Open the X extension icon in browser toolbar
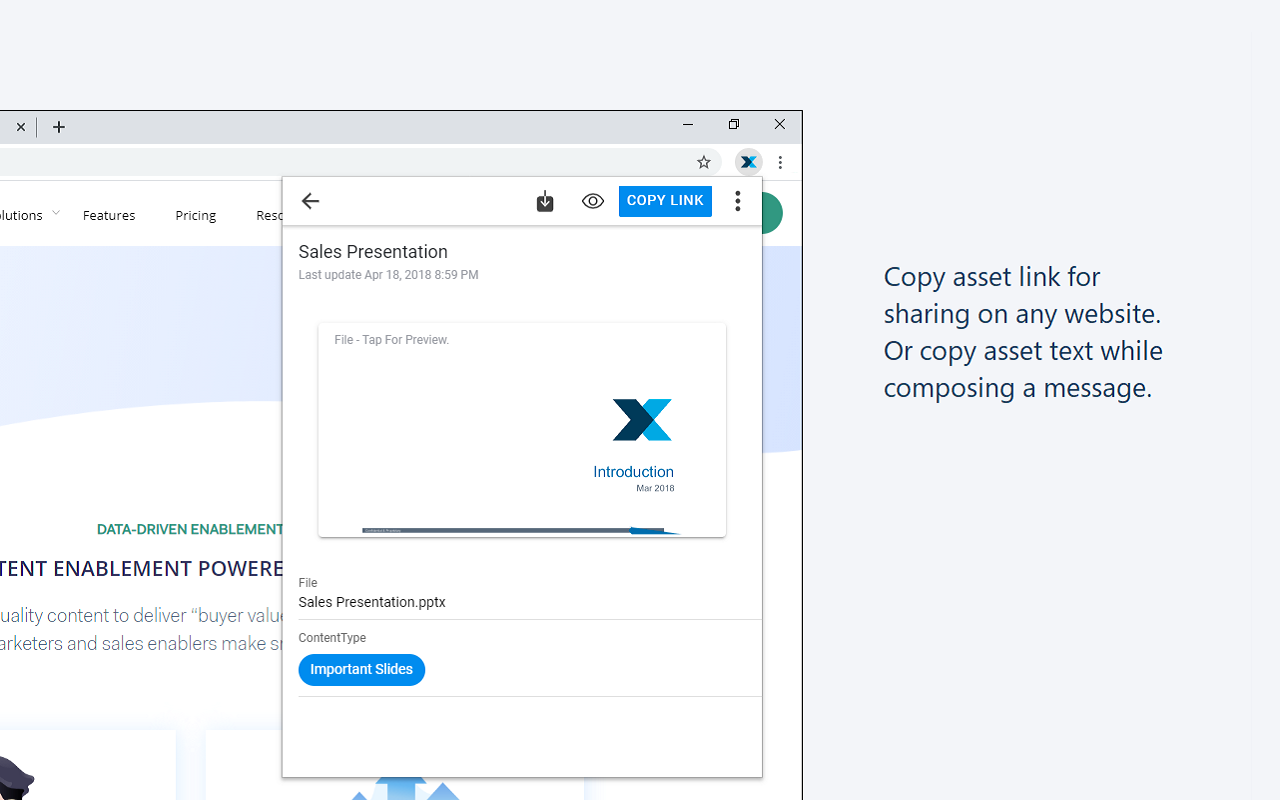This screenshot has width=1280, height=800. (x=749, y=162)
